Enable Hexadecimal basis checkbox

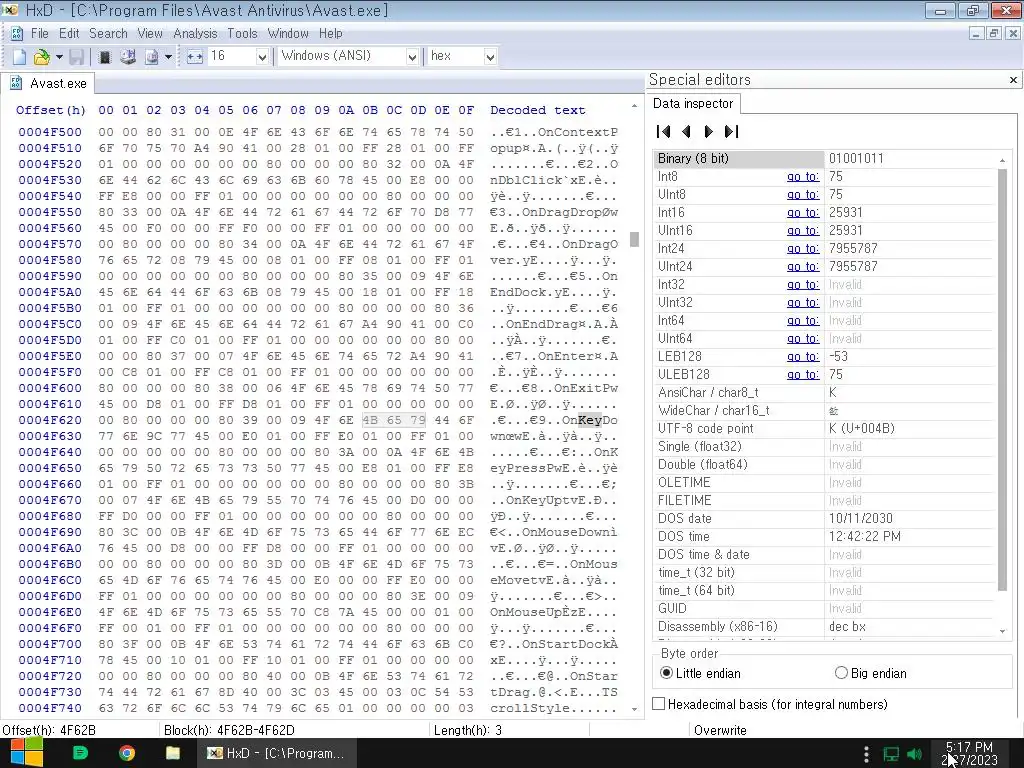coord(659,704)
